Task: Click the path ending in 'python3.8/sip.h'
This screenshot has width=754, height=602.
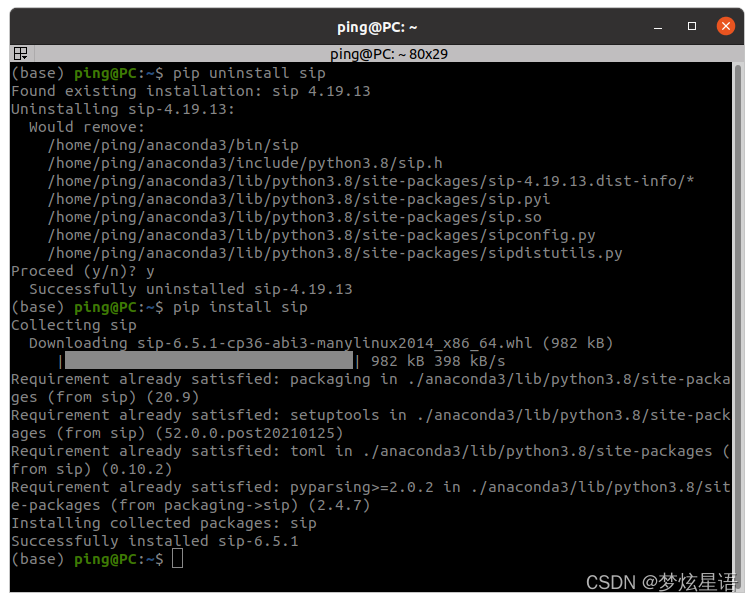Action: coord(245,163)
